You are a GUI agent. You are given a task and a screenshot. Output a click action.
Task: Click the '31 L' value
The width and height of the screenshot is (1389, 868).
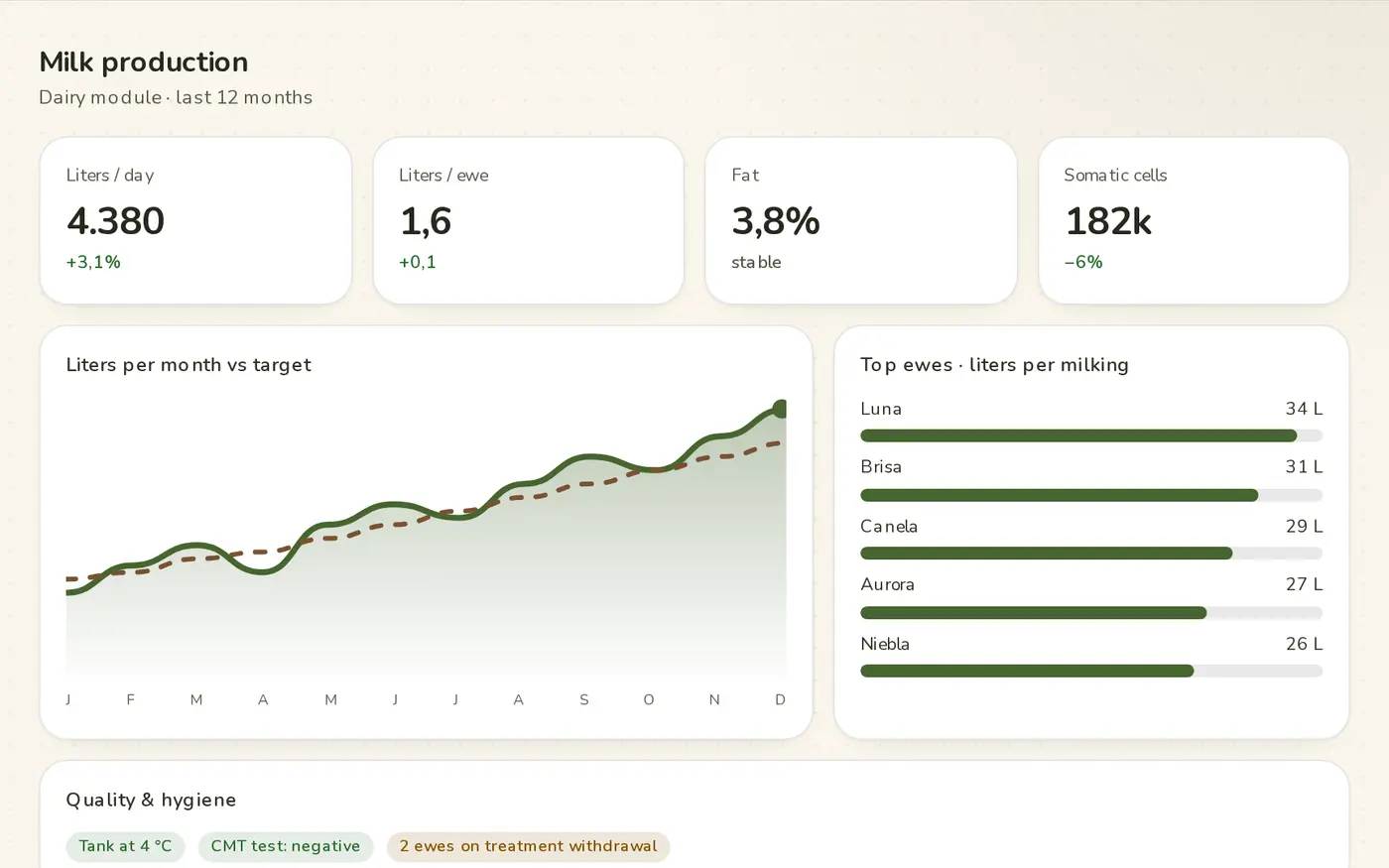click(x=1304, y=466)
